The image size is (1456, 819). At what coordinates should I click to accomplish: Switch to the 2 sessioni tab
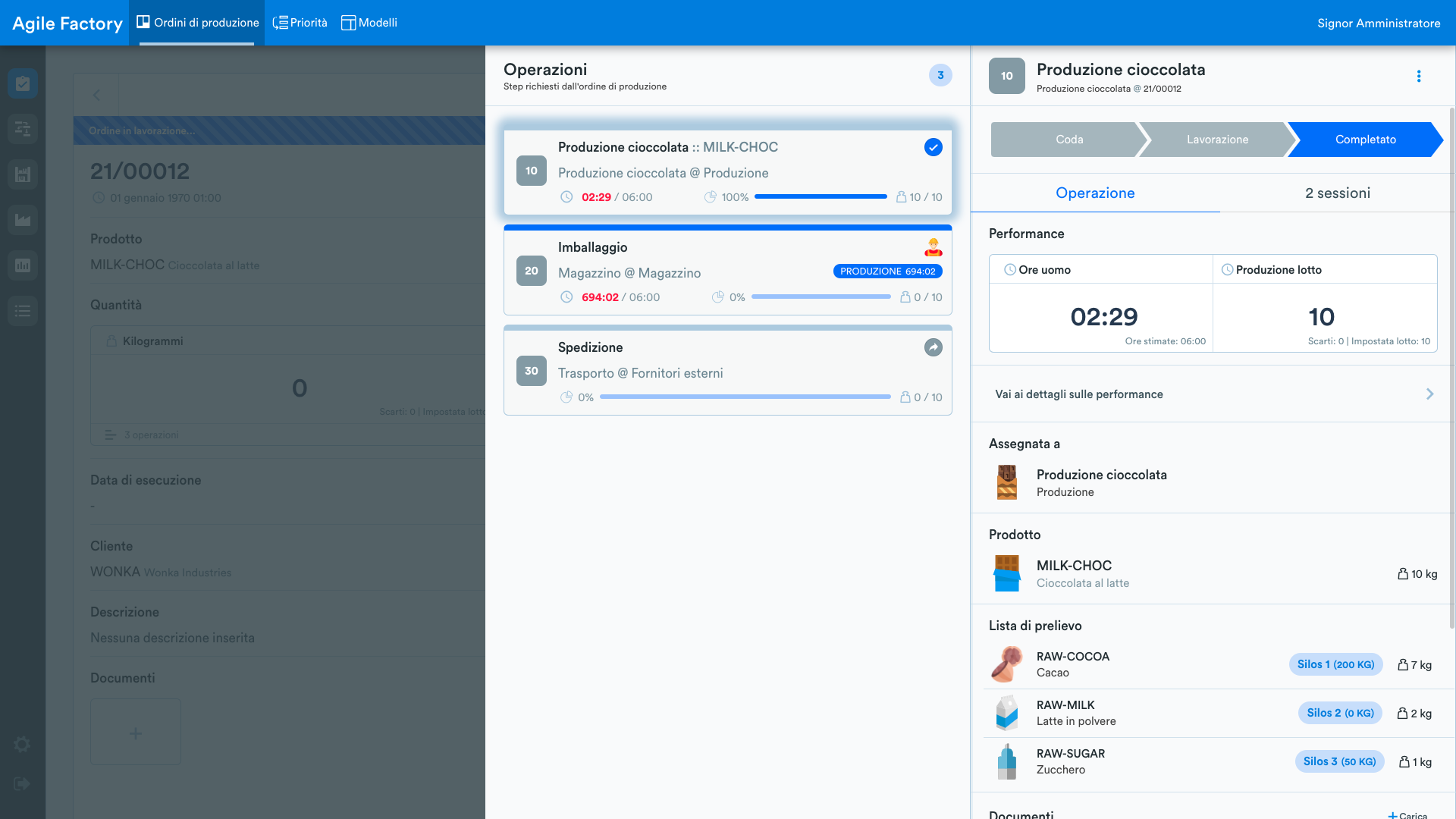[x=1338, y=193]
